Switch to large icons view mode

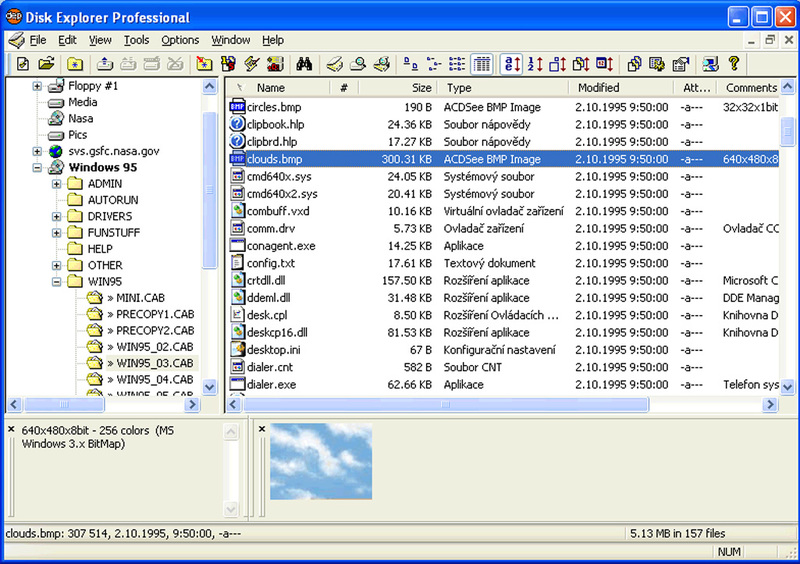(411, 64)
